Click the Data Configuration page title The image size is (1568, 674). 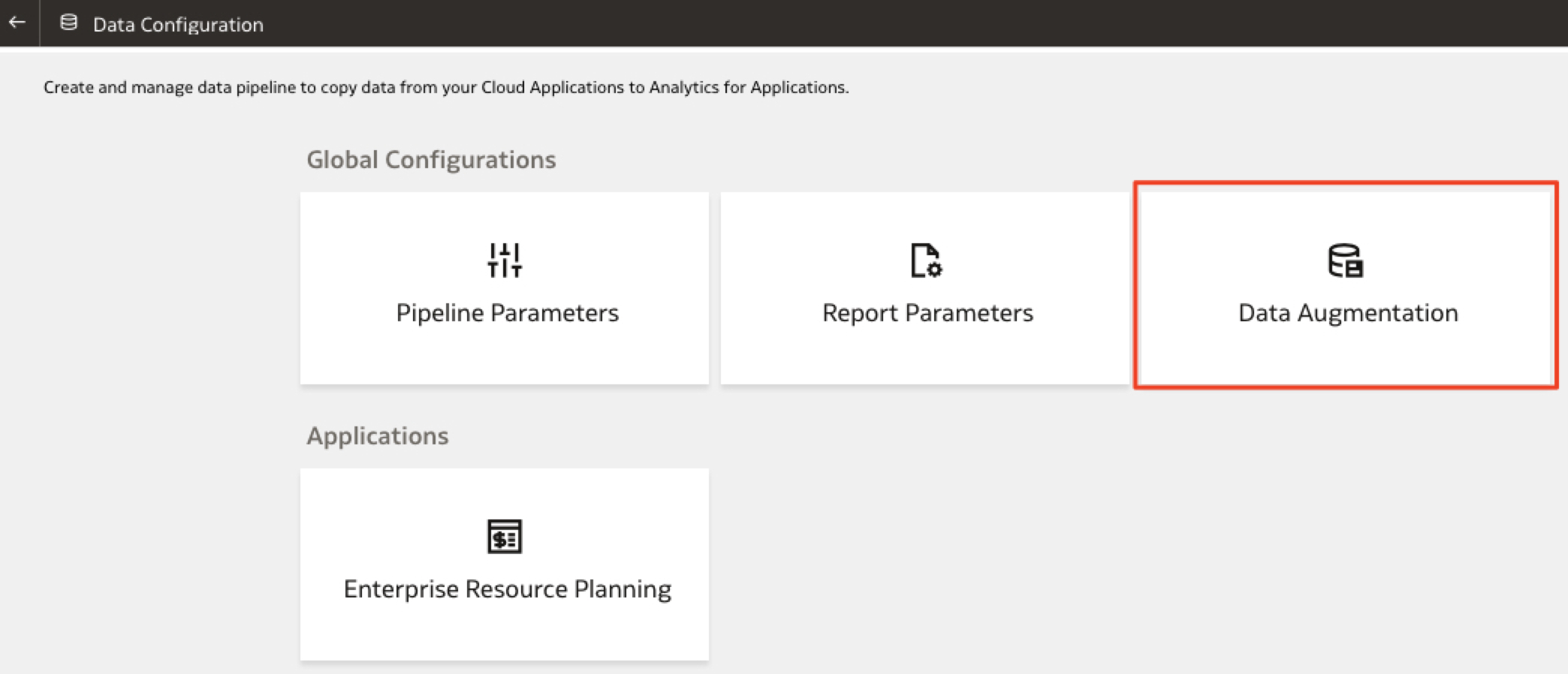[178, 25]
